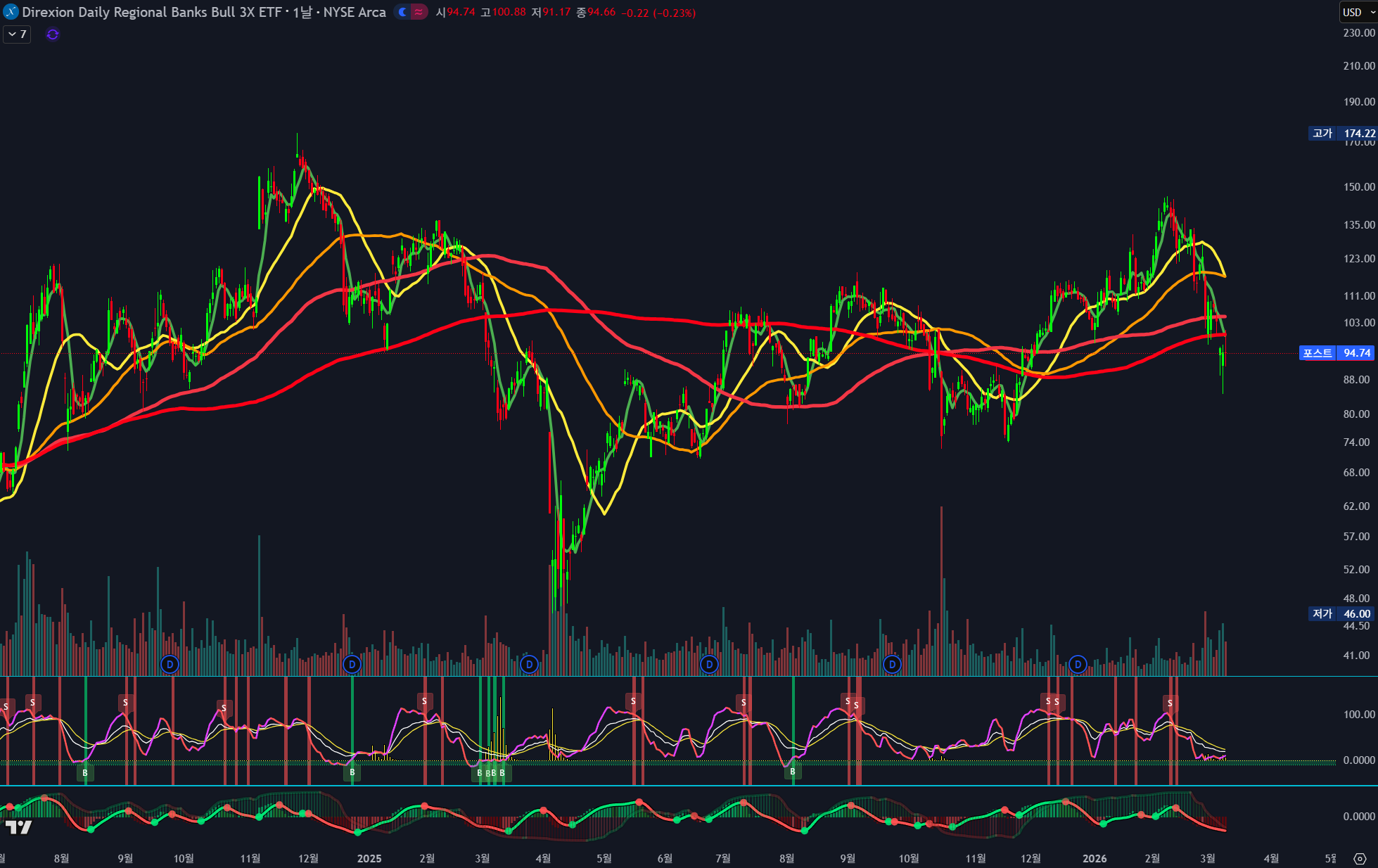
Task: Click the 고가 174.22 high price label
Action: [x=1343, y=133]
